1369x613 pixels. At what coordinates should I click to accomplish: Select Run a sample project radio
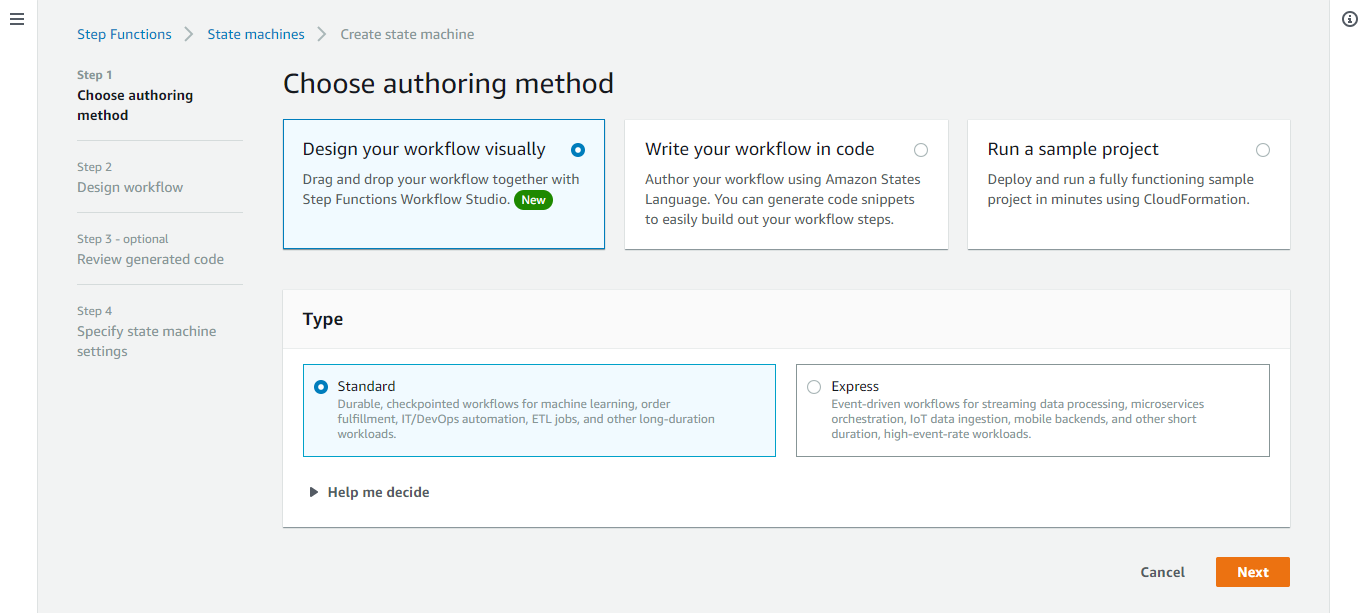[x=1263, y=150]
